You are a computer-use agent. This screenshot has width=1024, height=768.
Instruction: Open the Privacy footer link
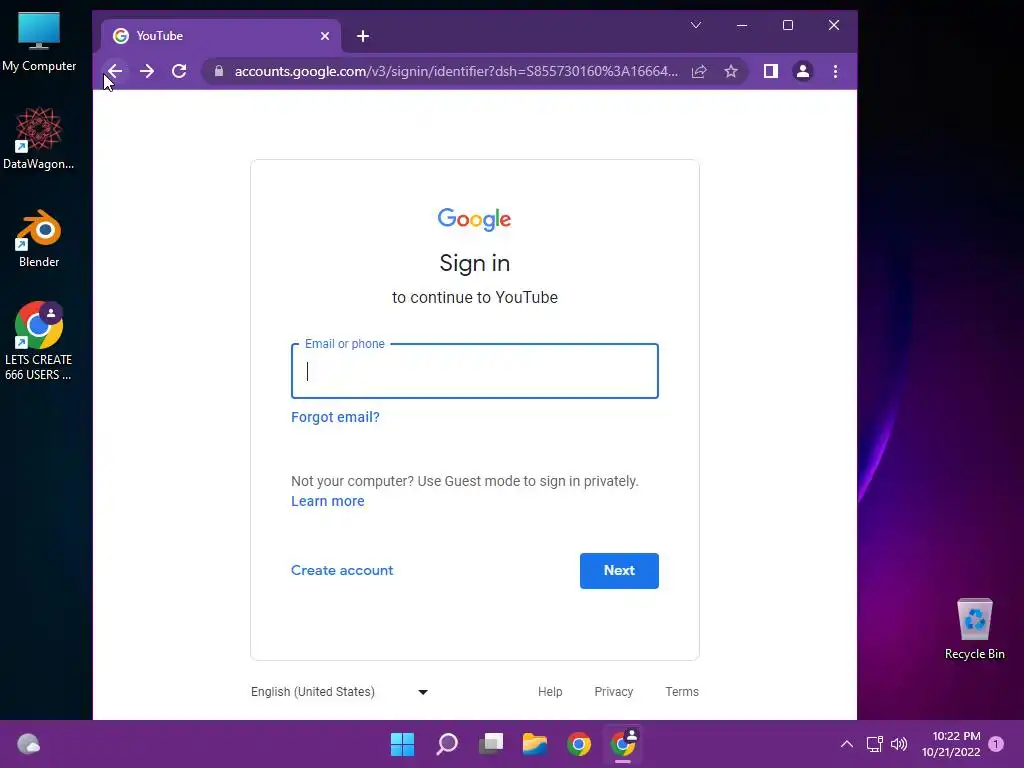[x=614, y=692]
